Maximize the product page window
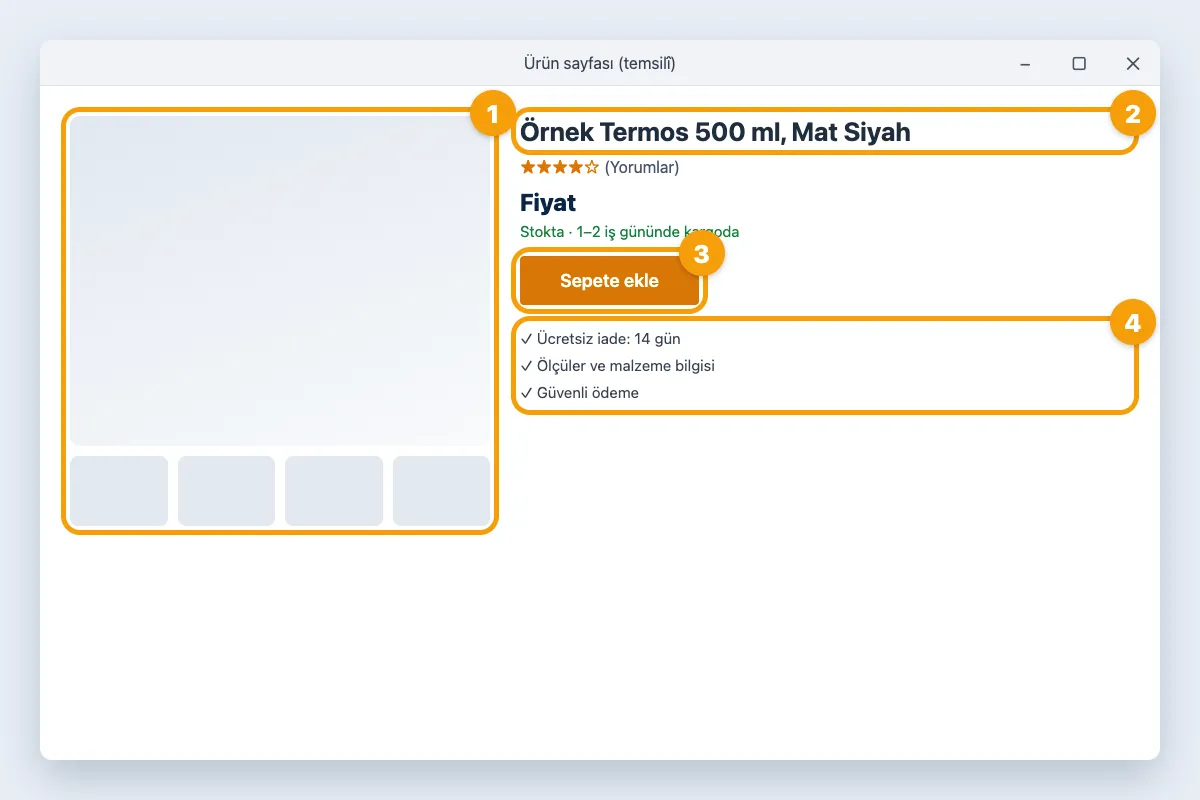The image size is (1200, 800). (1079, 64)
